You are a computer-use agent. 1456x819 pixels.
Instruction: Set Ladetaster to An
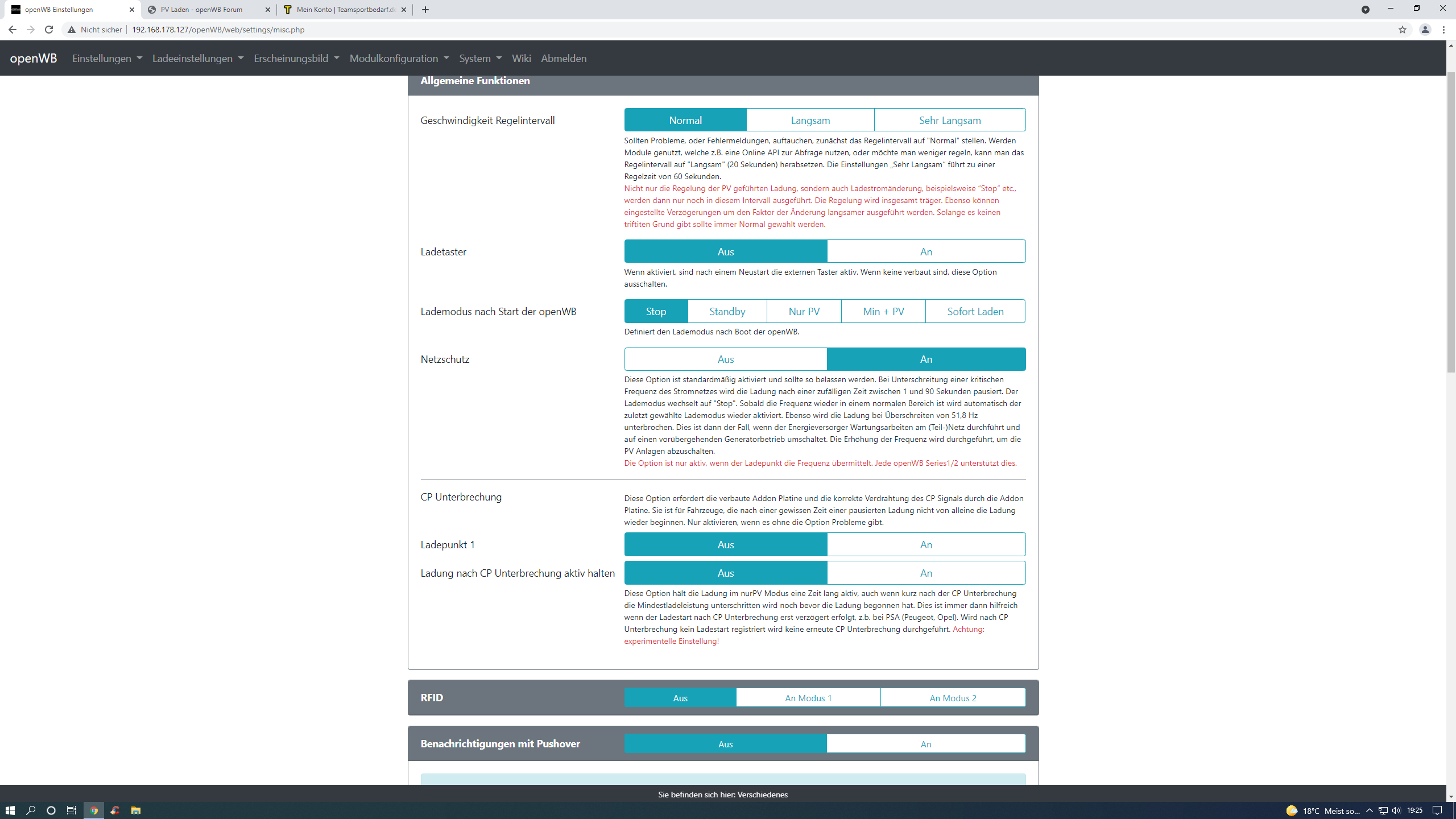click(926, 251)
